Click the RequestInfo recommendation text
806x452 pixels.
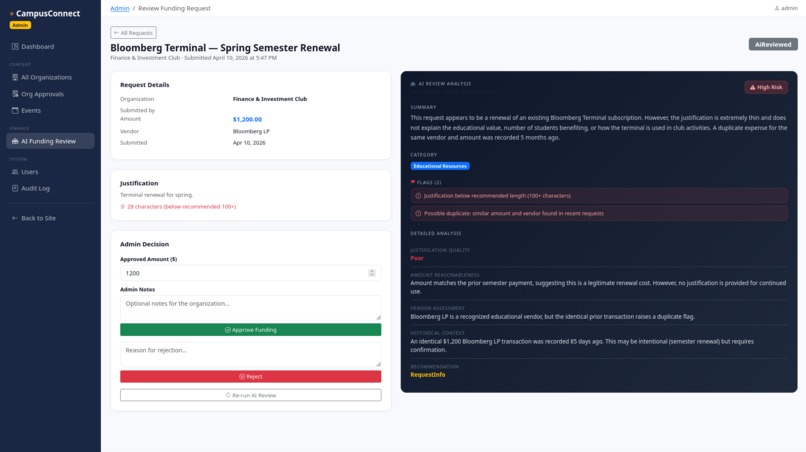(428, 375)
